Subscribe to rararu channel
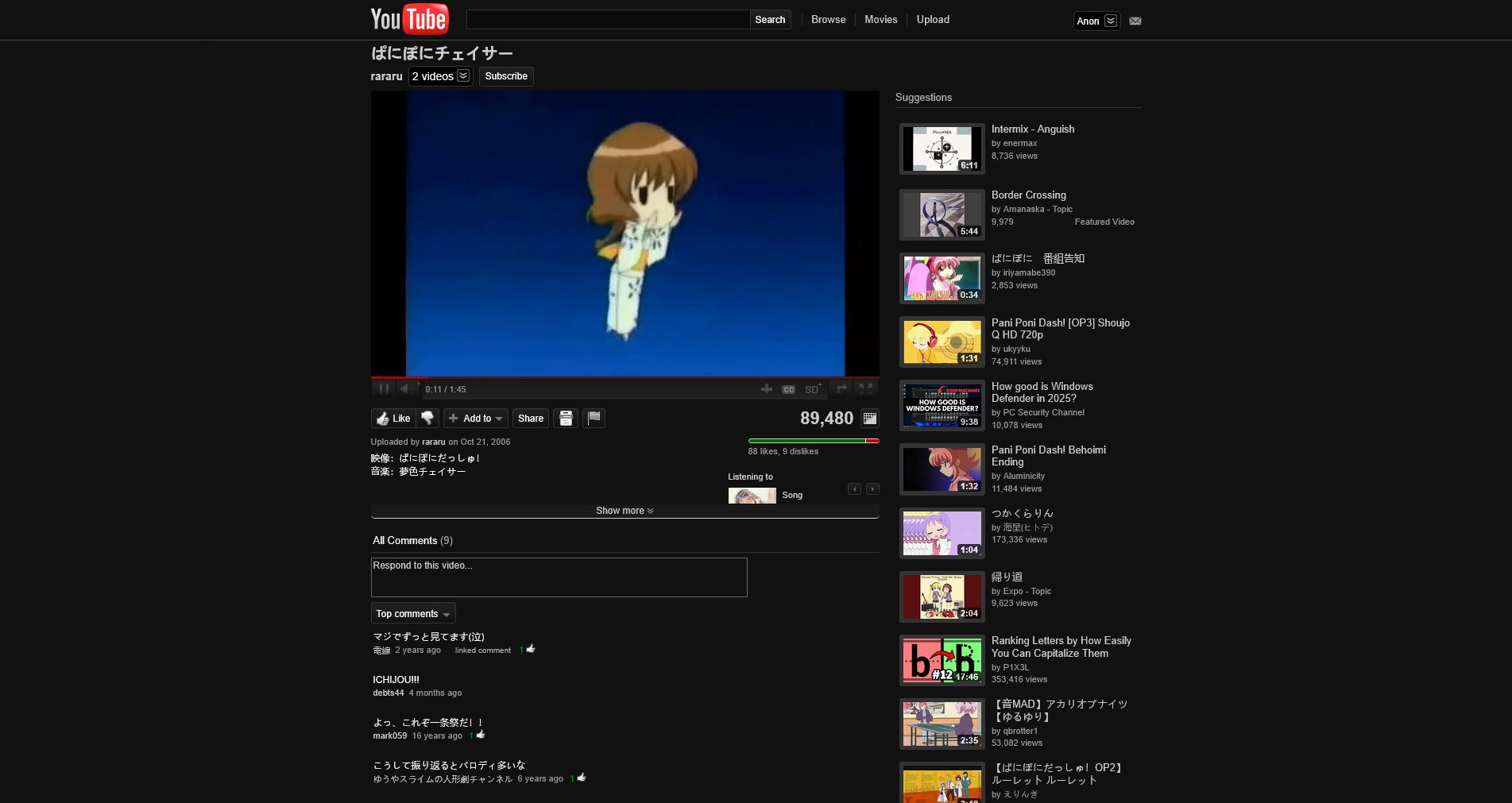Screen dimensions: 1512x803 tap(506, 76)
